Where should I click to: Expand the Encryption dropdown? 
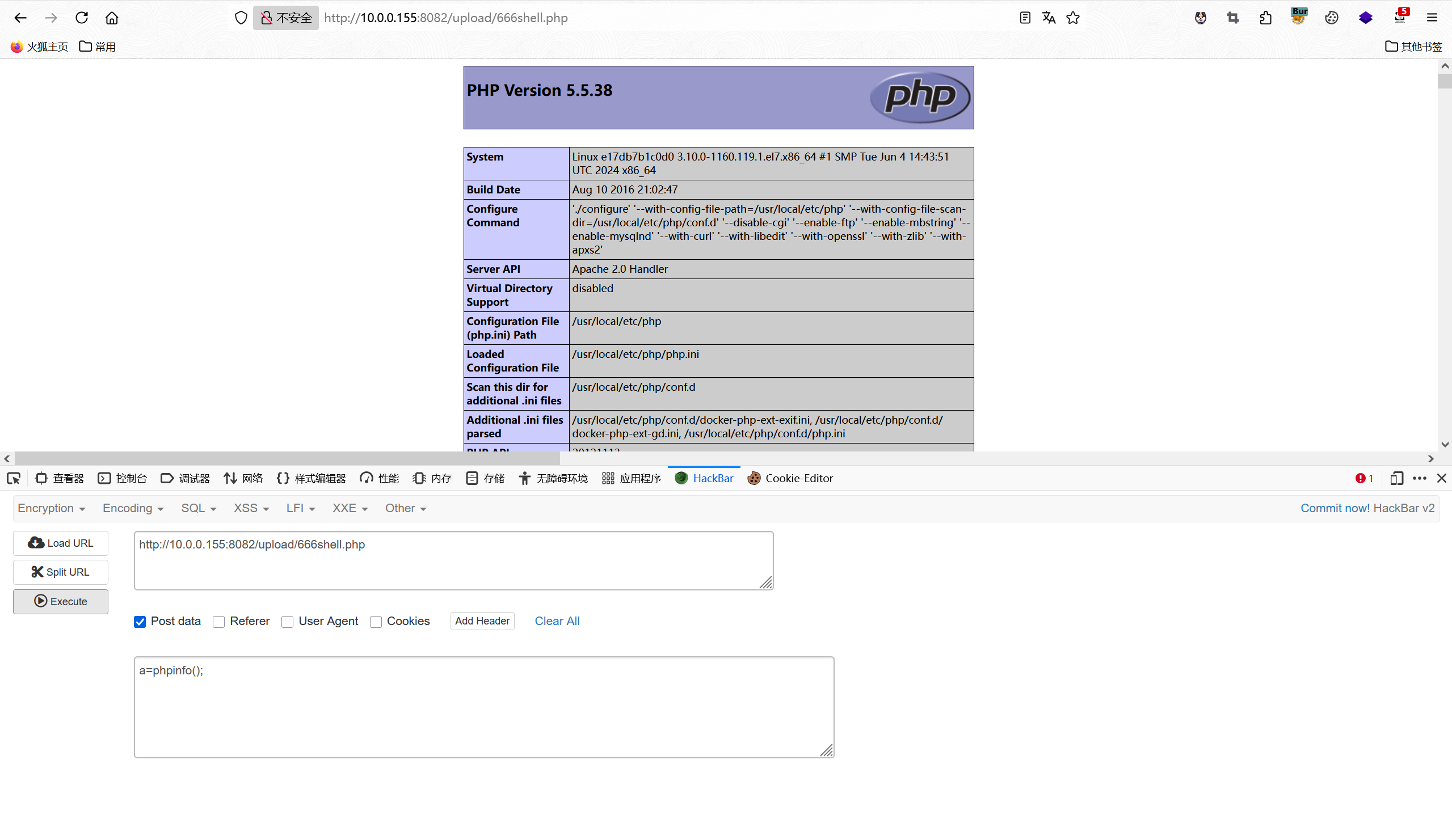tap(51, 508)
